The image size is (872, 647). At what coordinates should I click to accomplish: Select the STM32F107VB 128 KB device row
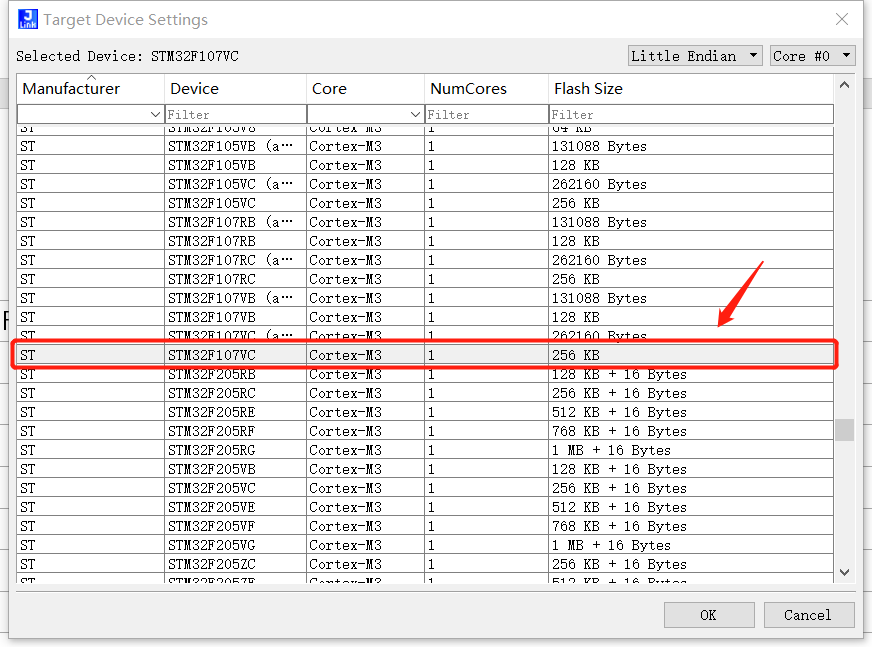coord(425,317)
